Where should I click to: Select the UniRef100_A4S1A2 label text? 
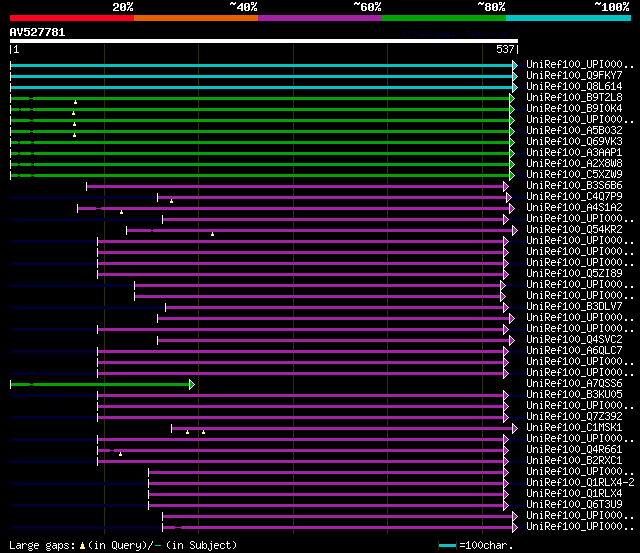coord(574,208)
